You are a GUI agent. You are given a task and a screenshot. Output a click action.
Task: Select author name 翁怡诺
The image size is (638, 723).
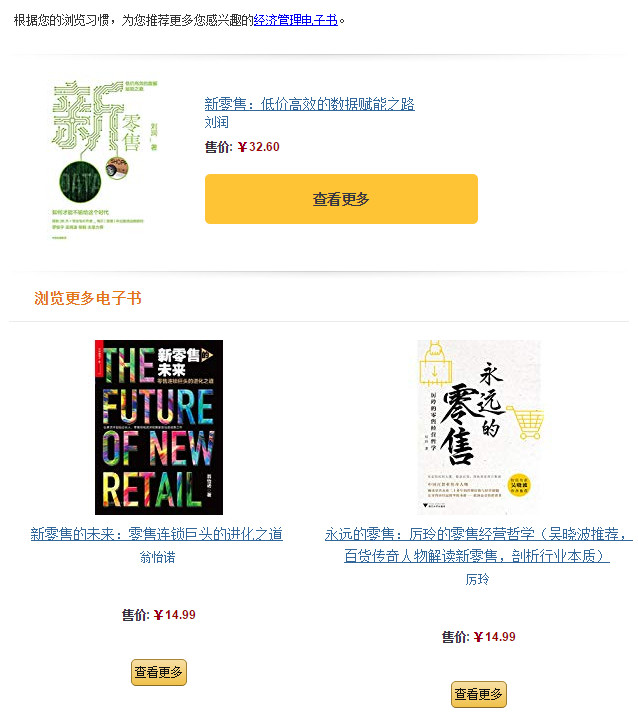[x=157, y=557]
